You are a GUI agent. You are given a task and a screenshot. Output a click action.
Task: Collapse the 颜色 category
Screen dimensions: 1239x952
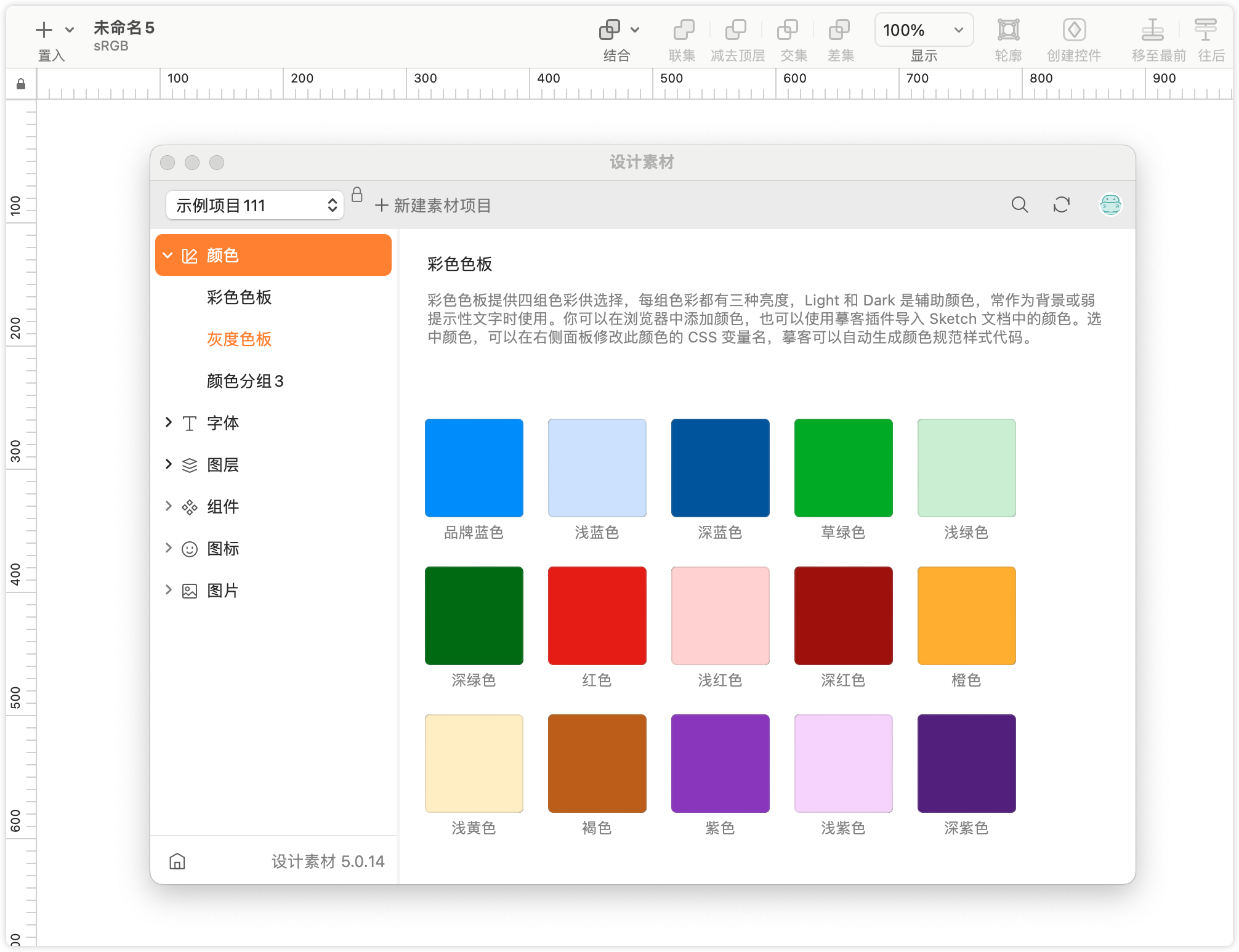(167, 255)
